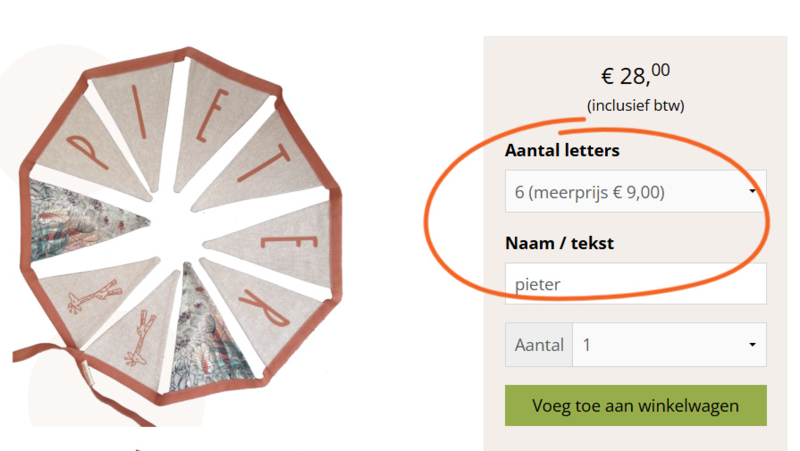Click the 'Naam / tekst' heading label

coord(559,243)
